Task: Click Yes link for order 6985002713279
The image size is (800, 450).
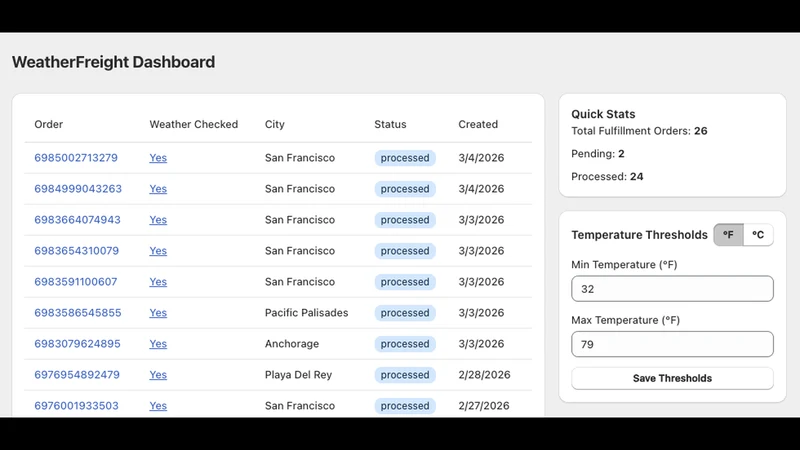Action: pyautogui.click(x=158, y=158)
